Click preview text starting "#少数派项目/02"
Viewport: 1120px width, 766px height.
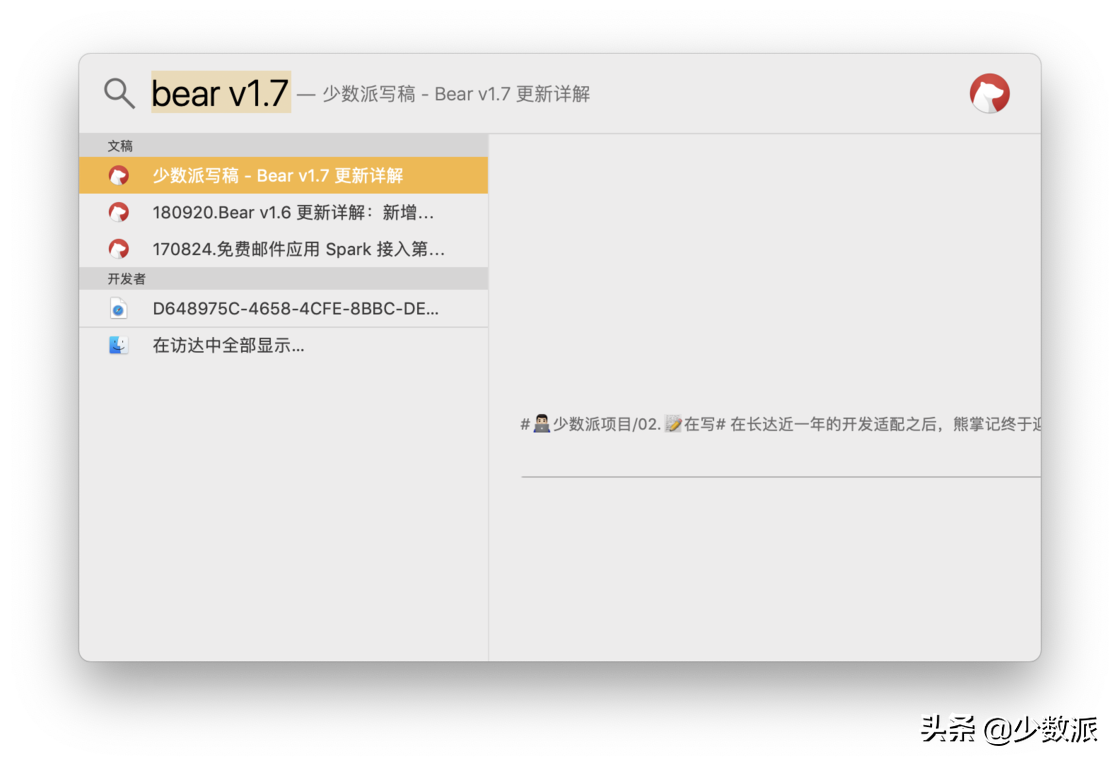point(780,424)
